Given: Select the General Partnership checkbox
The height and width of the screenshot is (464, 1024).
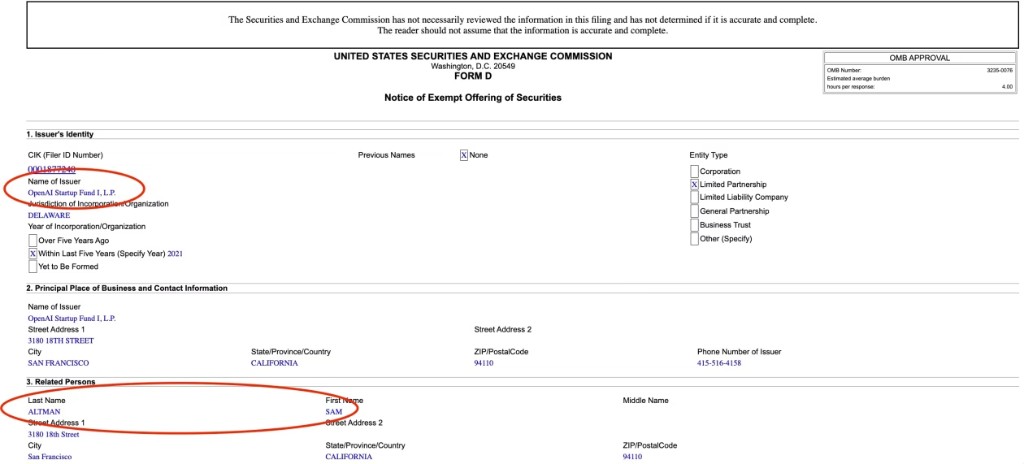Looking at the screenshot, I should (x=694, y=212).
